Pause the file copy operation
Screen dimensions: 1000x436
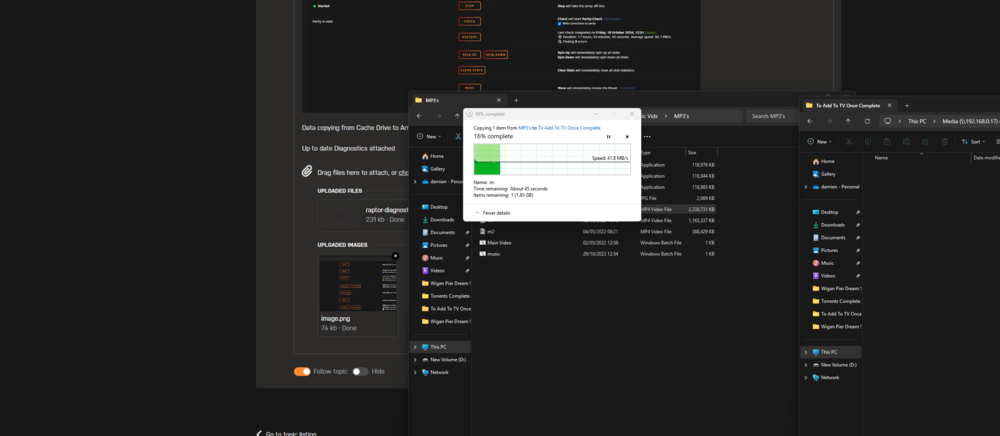[x=608, y=136]
